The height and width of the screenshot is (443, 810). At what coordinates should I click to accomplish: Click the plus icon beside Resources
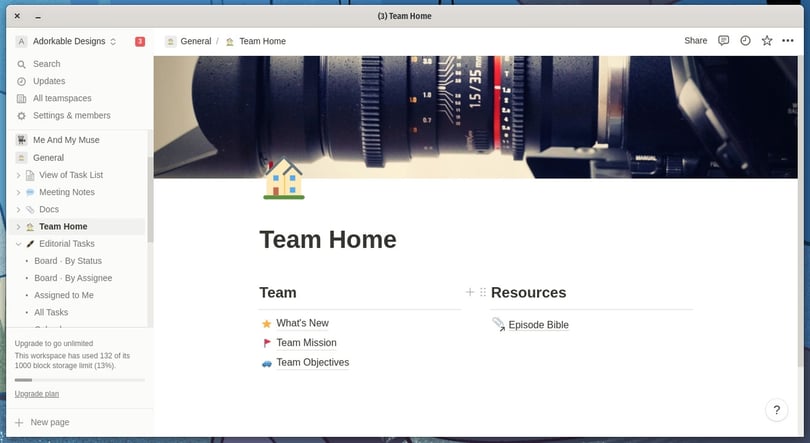pyautogui.click(x=470, y=292)
